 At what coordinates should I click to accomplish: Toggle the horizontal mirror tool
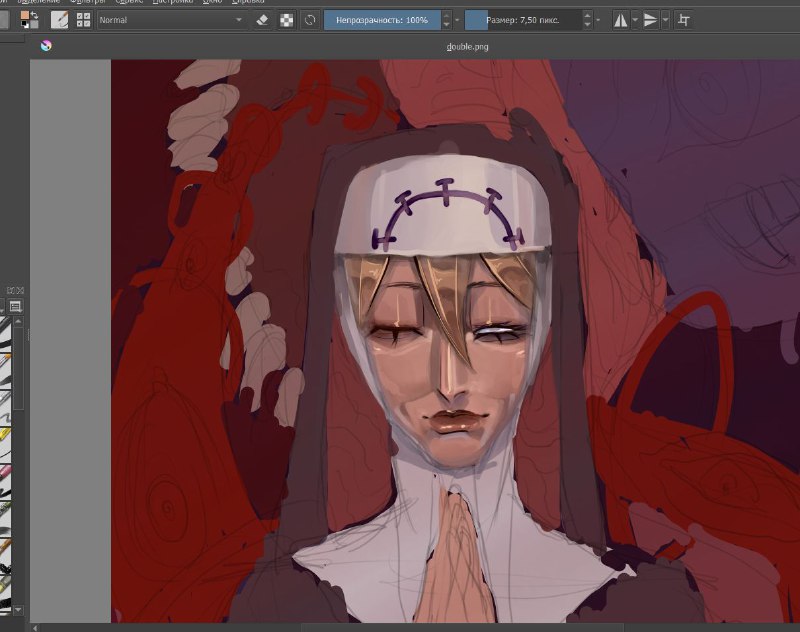(x=620, y=20)
